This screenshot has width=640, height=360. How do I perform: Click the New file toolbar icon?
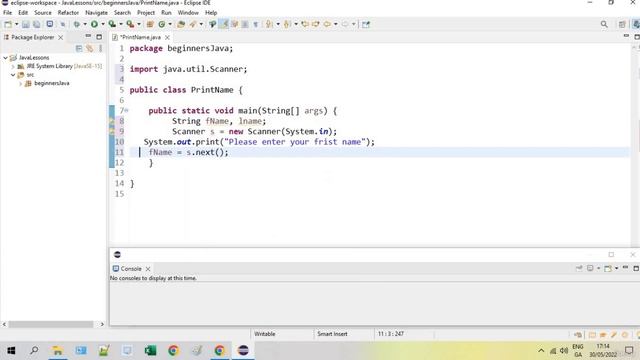pos(8,24)
